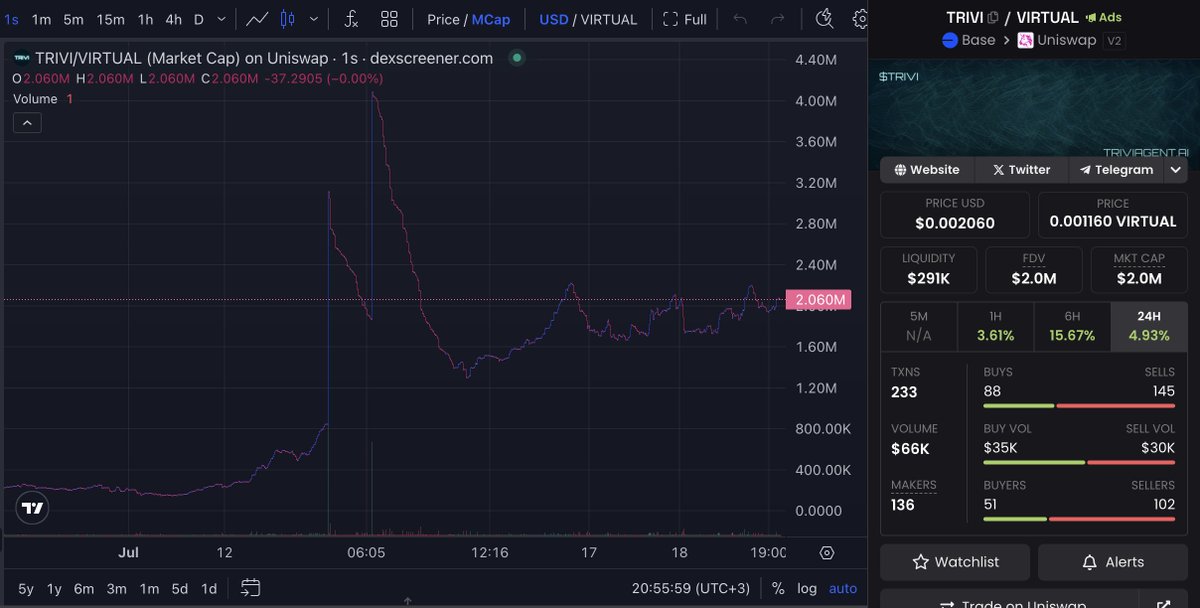Select the 24H stats tab
This screenshot has height=608, width=1200.
[x=1149, y=326]
